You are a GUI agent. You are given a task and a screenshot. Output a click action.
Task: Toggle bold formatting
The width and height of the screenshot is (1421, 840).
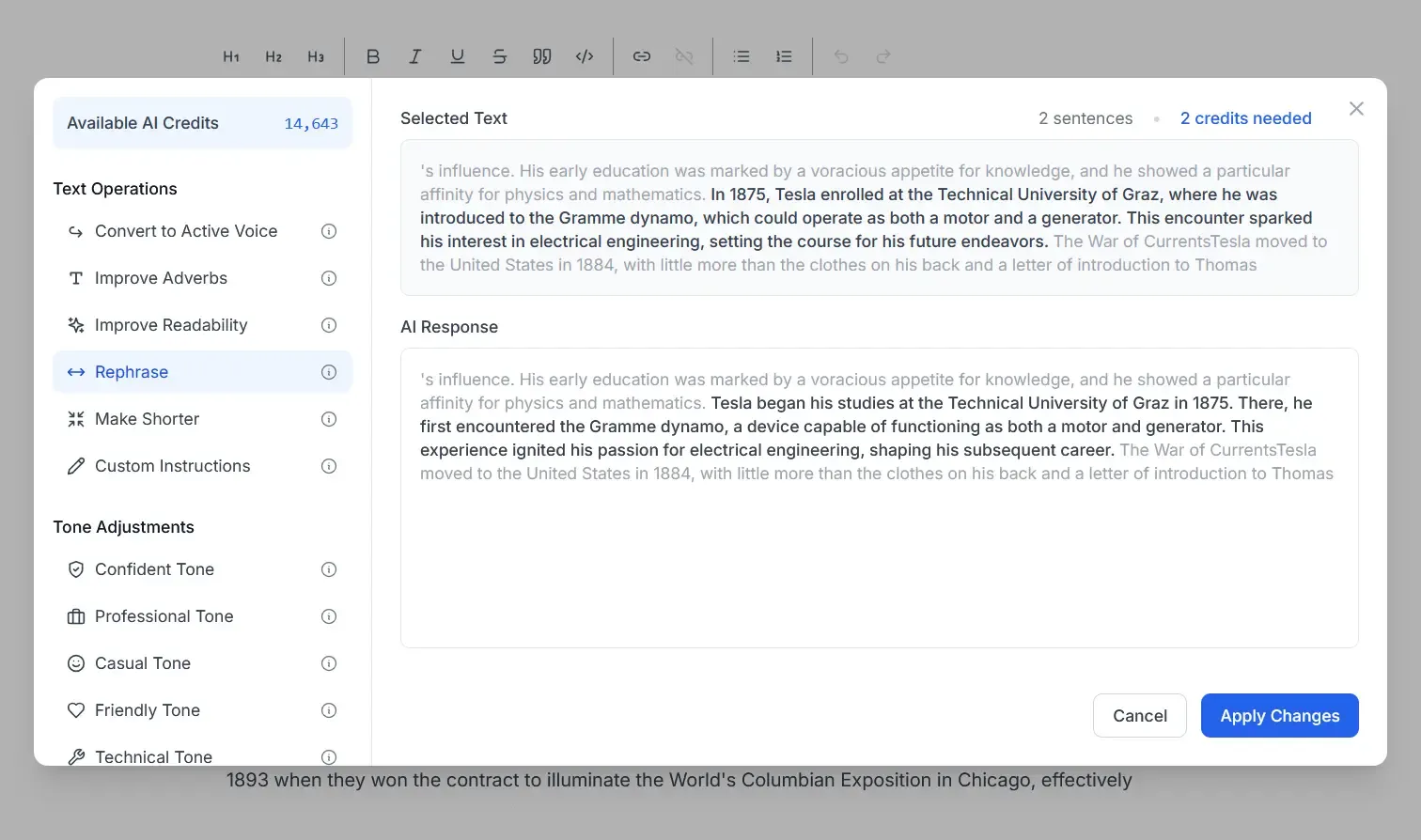[373, 56]
